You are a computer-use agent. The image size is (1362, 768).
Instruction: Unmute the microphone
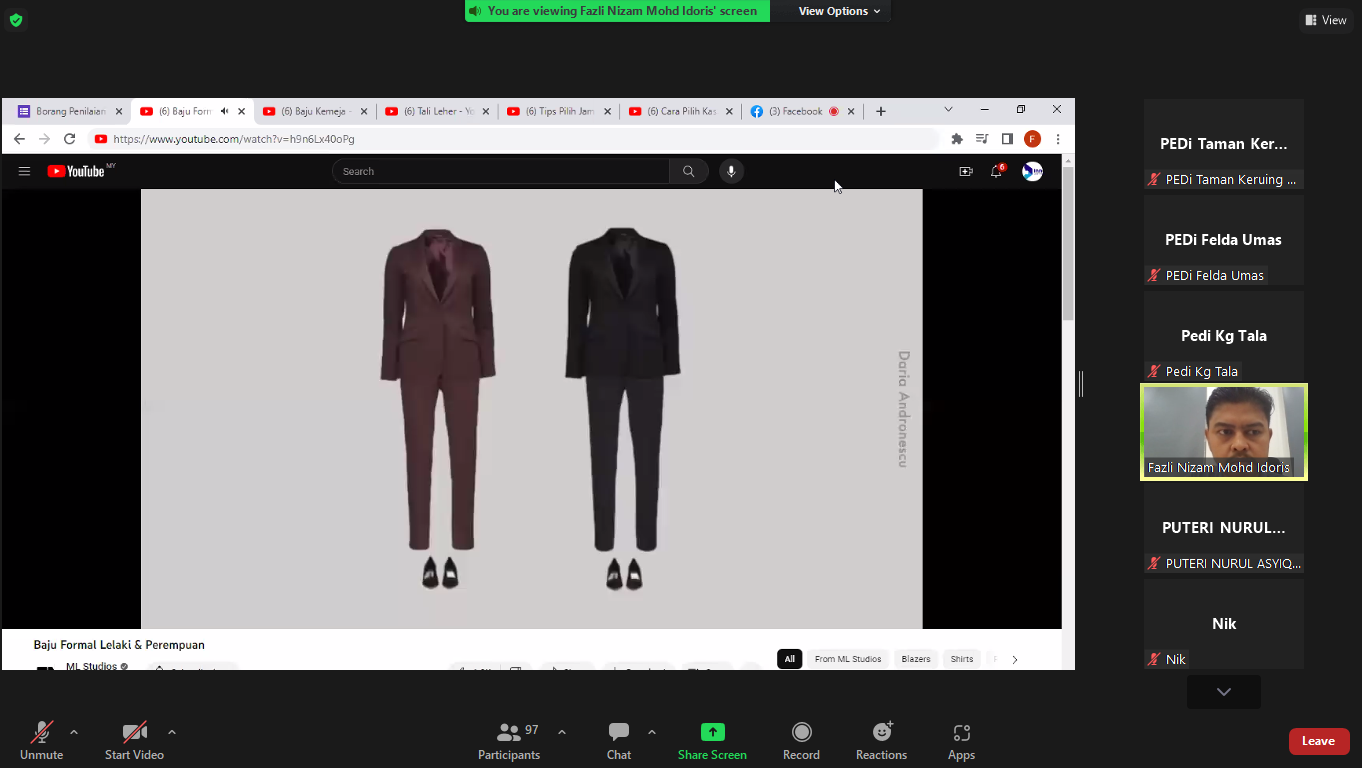click(41, 741)
